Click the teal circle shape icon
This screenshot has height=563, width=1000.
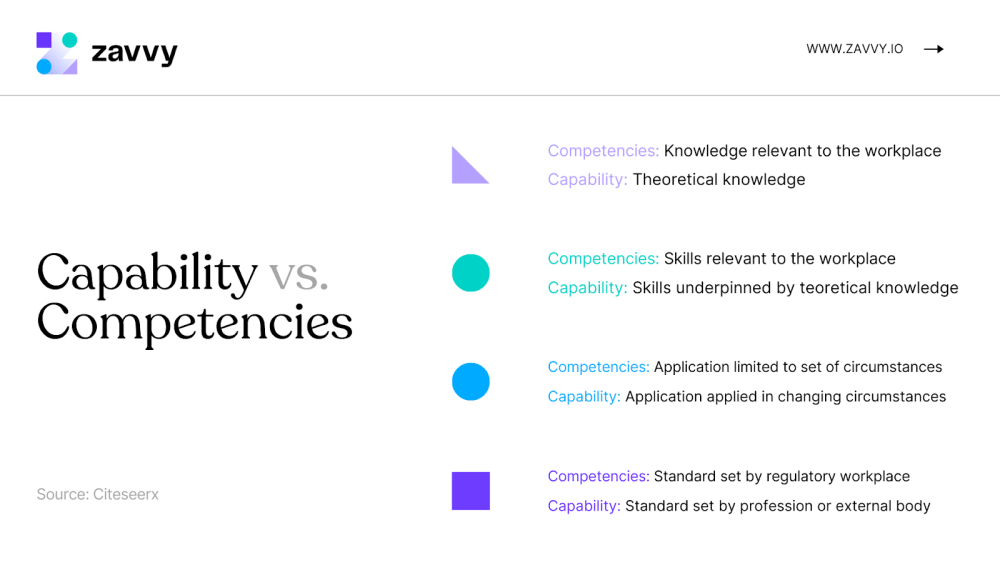click(471, 273)
